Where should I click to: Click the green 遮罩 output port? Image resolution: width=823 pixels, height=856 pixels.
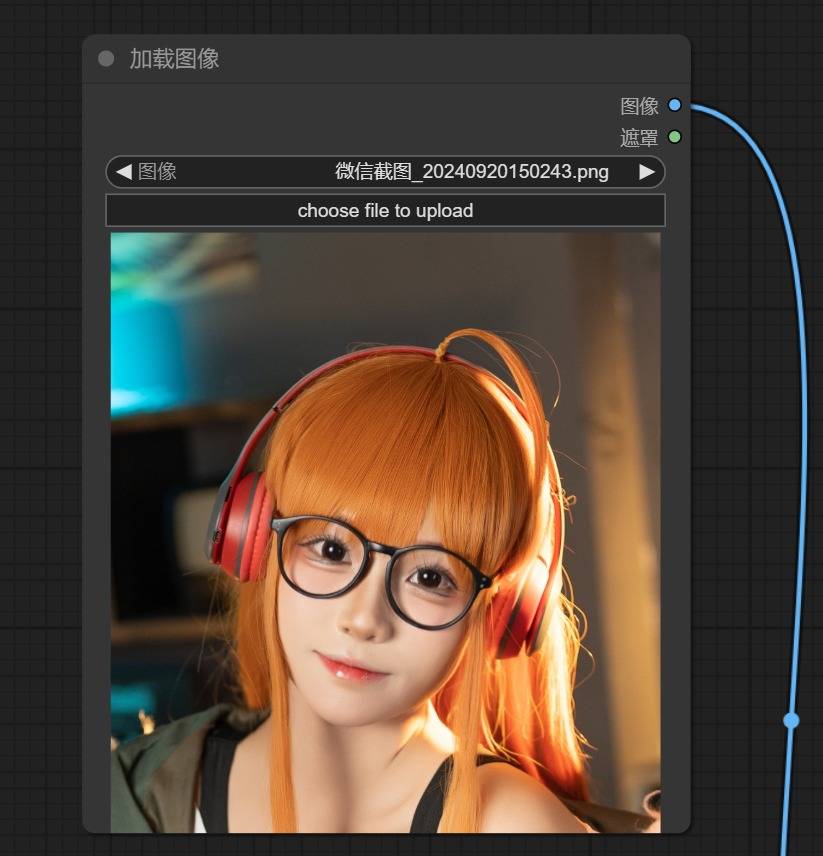(x=674, y=136)
